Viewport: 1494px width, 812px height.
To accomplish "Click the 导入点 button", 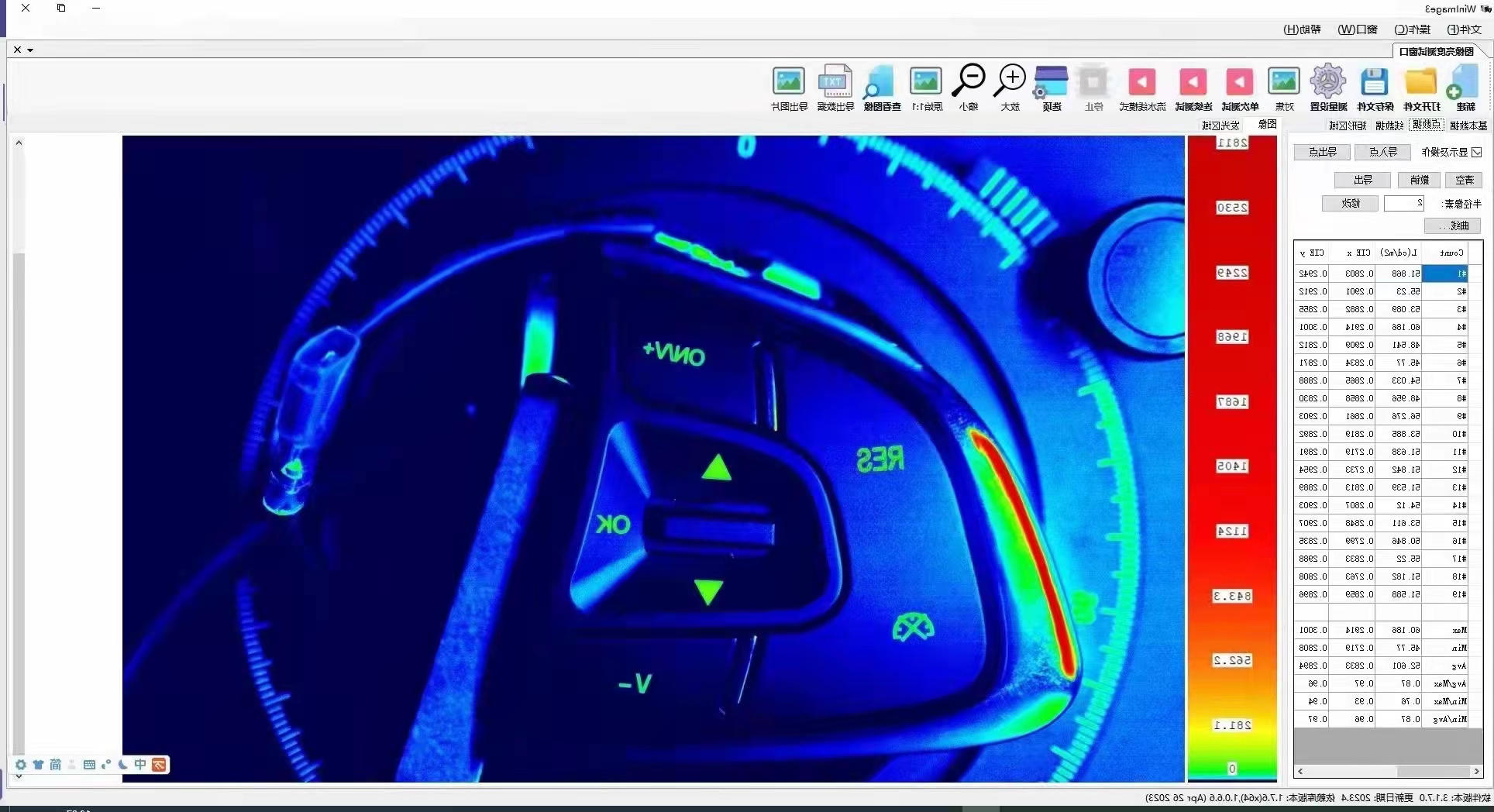I will [1382, 152].
